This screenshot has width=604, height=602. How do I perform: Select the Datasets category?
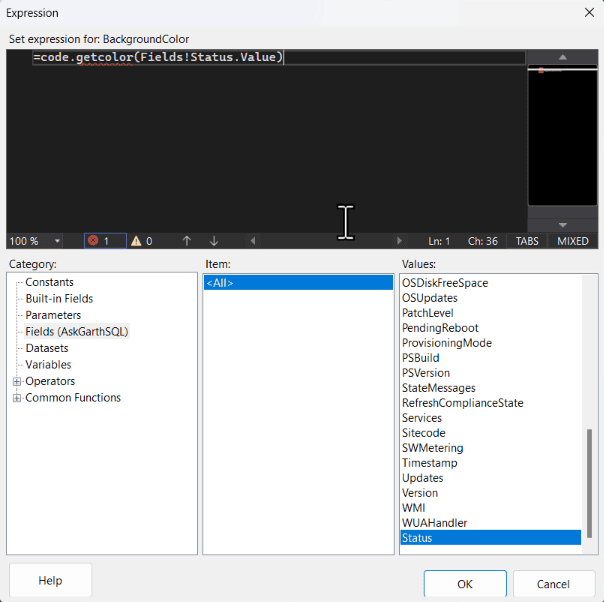47,348
